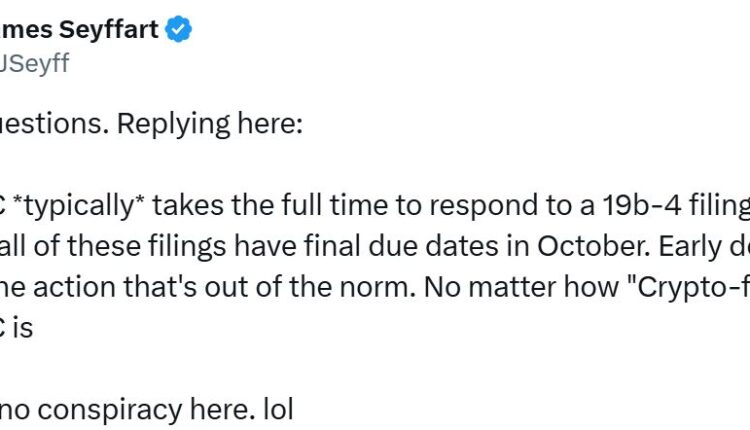Click the word 'lol' at tweet end

click(x=274, y=408)
